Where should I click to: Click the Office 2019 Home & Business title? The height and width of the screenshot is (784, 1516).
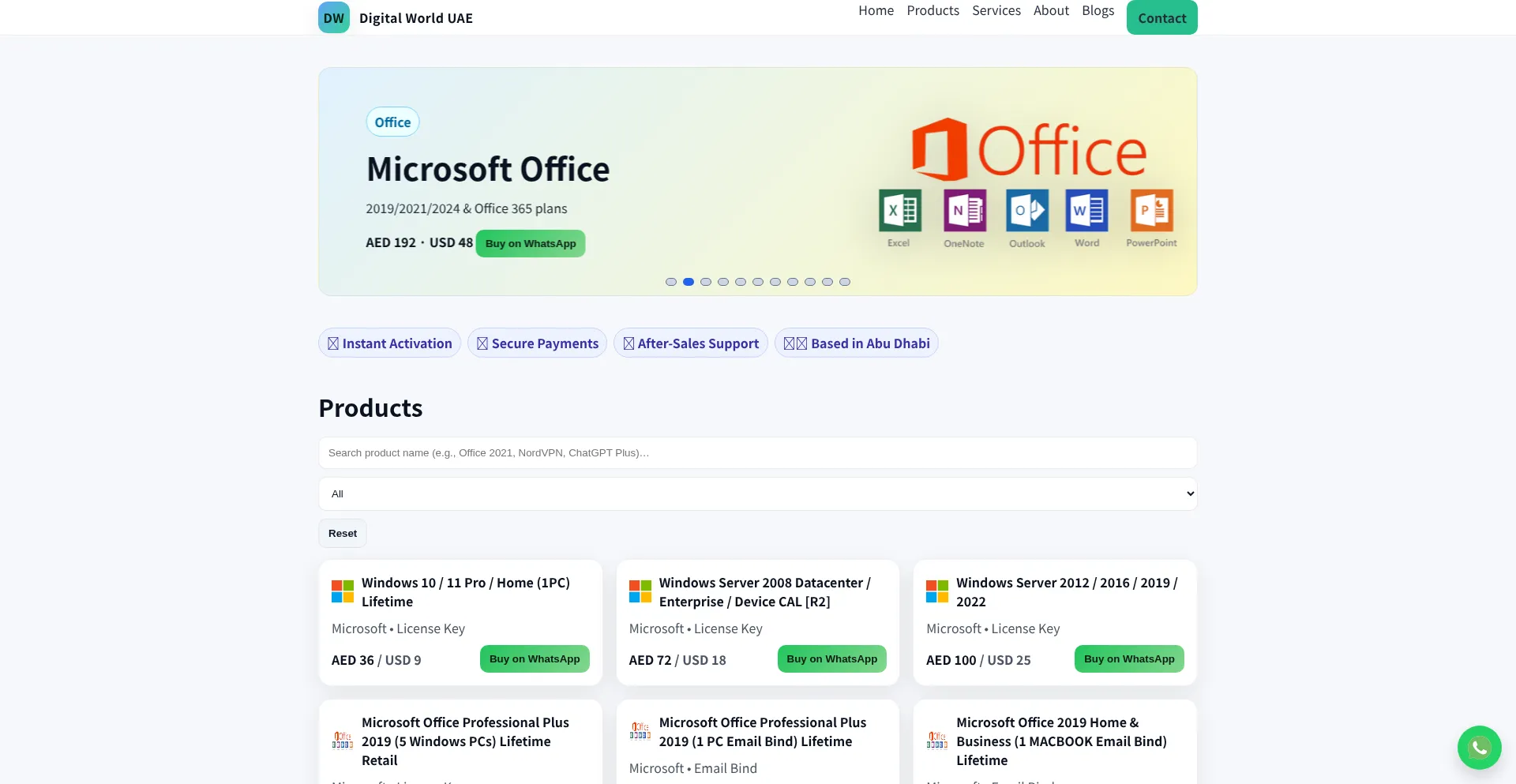click(1061, 741)
